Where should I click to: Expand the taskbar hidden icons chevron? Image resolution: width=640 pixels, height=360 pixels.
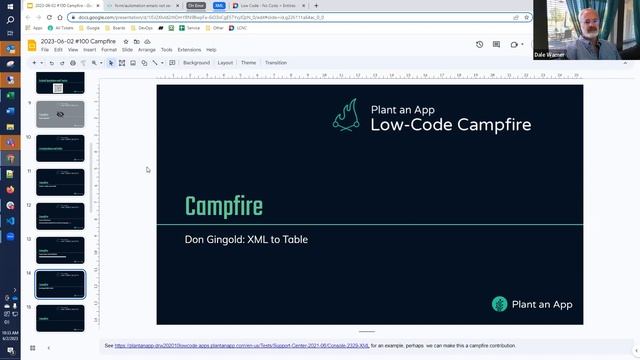pos(15,290)
